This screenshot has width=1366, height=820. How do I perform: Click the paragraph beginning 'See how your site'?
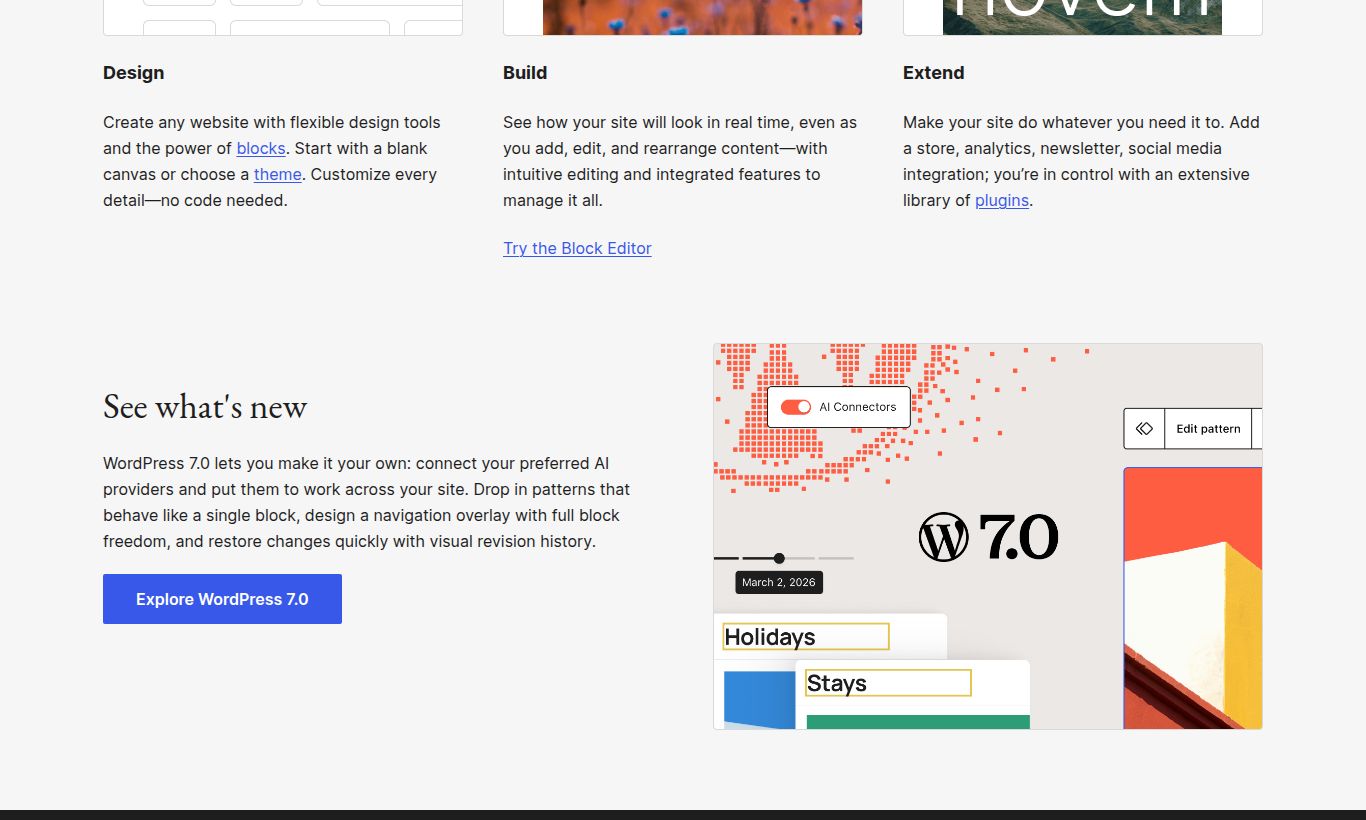681,161
